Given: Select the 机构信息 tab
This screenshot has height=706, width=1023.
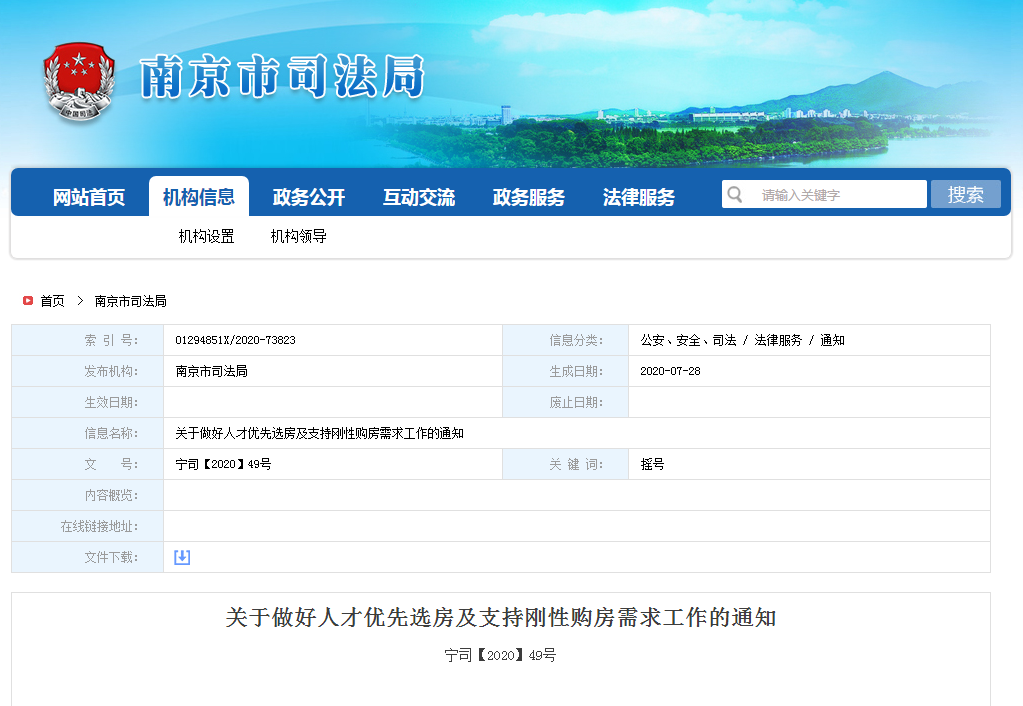Looking at the screenshot, I should coord(199,197).
